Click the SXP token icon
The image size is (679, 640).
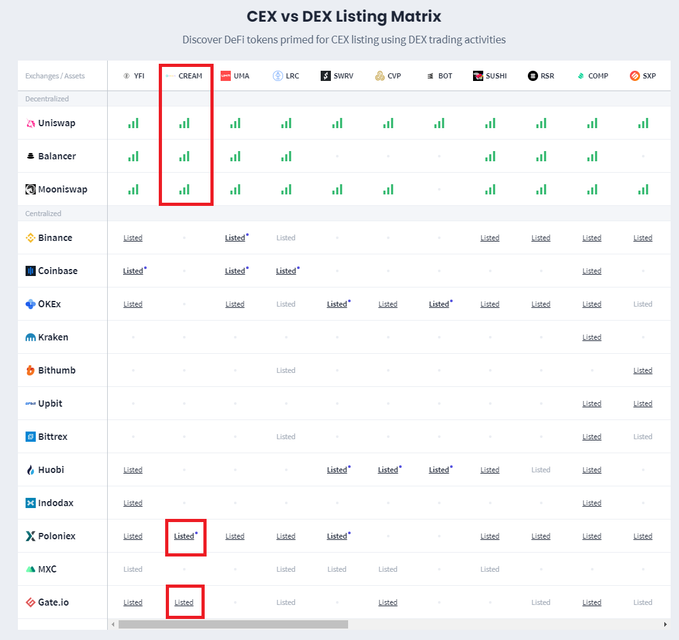[x=634, y=76]
